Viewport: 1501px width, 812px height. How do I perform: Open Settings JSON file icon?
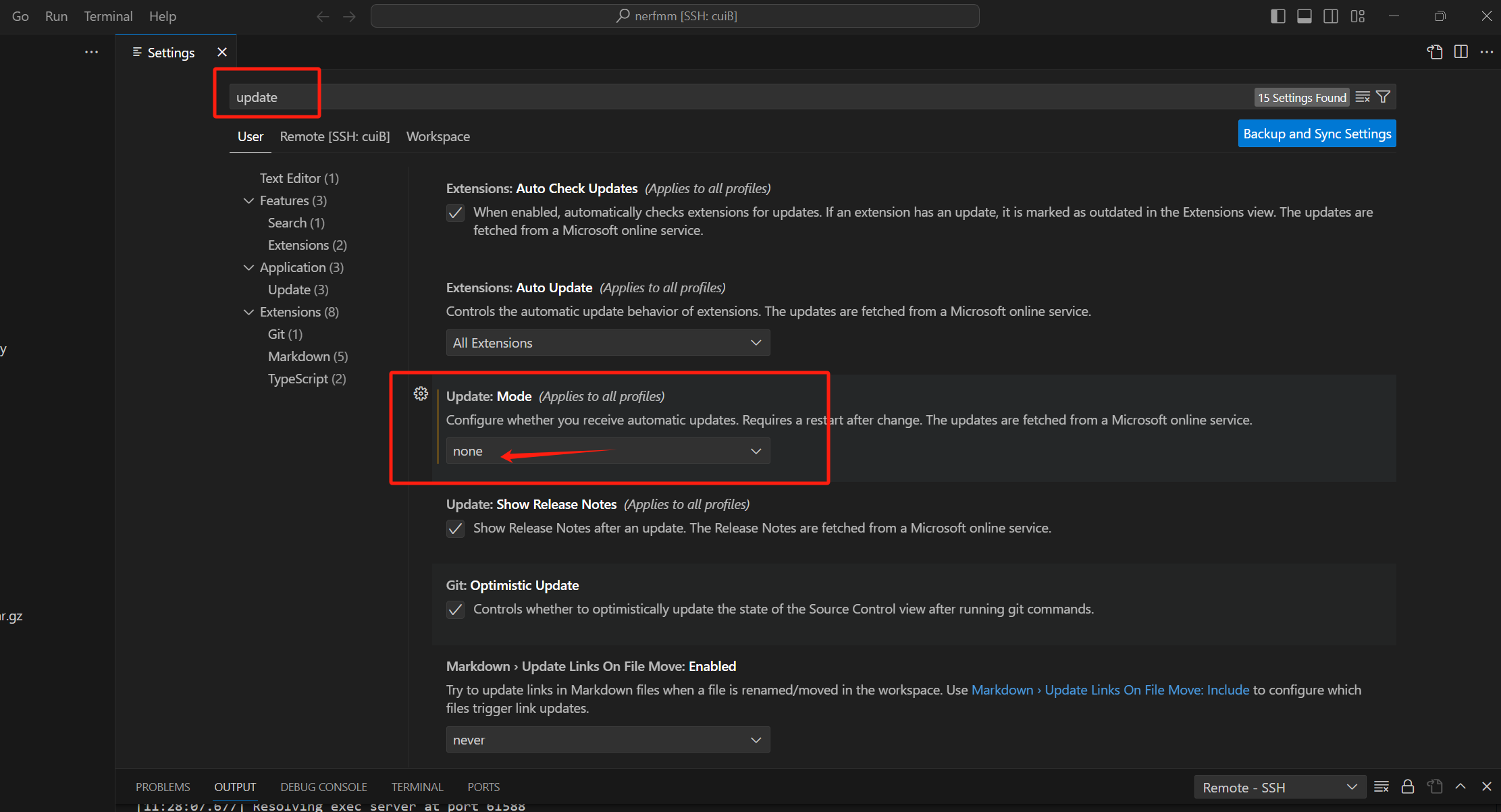[x=1435, y=52]
